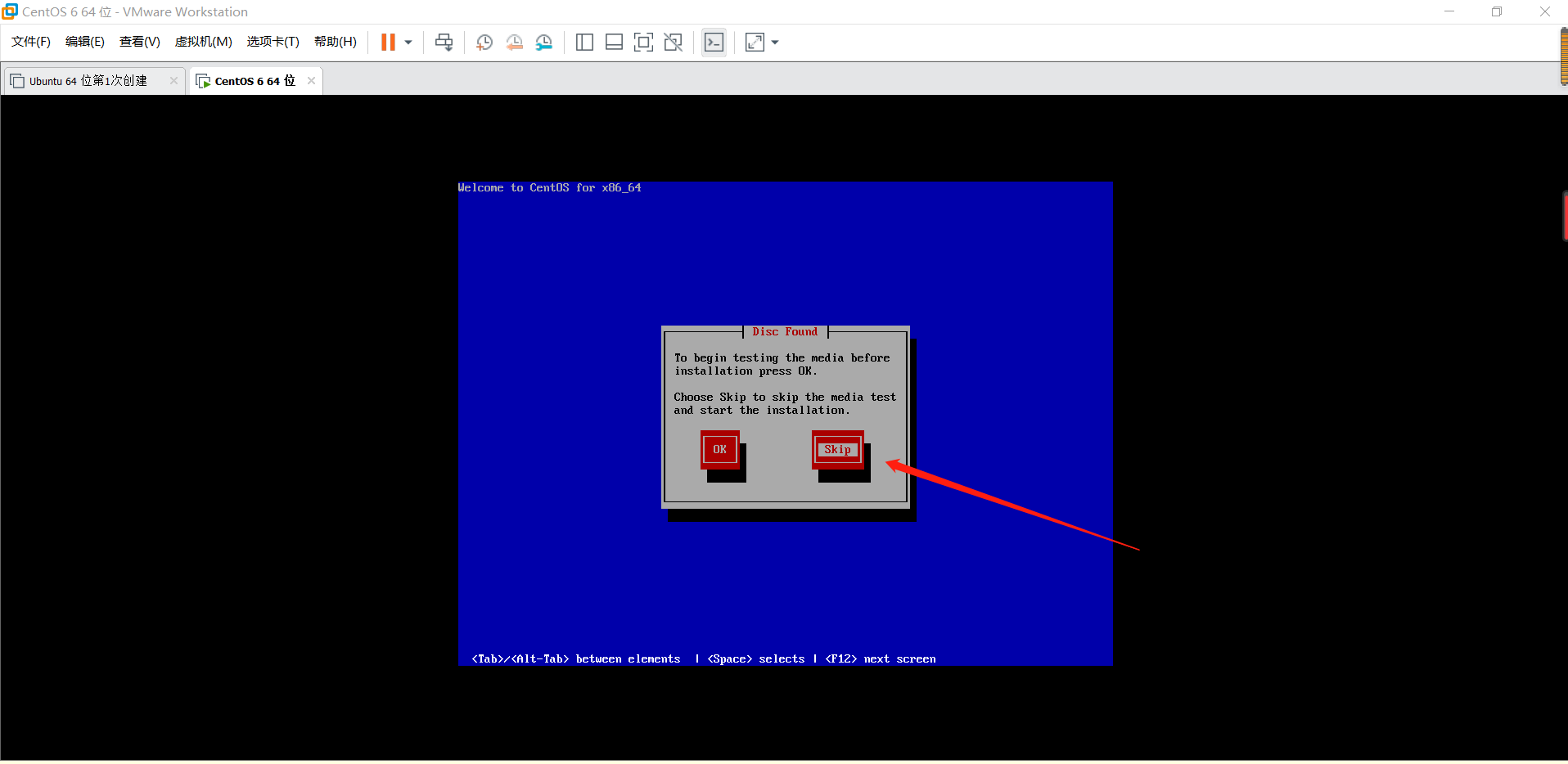Open the 文件(F) menu
This screenshot has height=764, width=1568.
pos(31,42)
